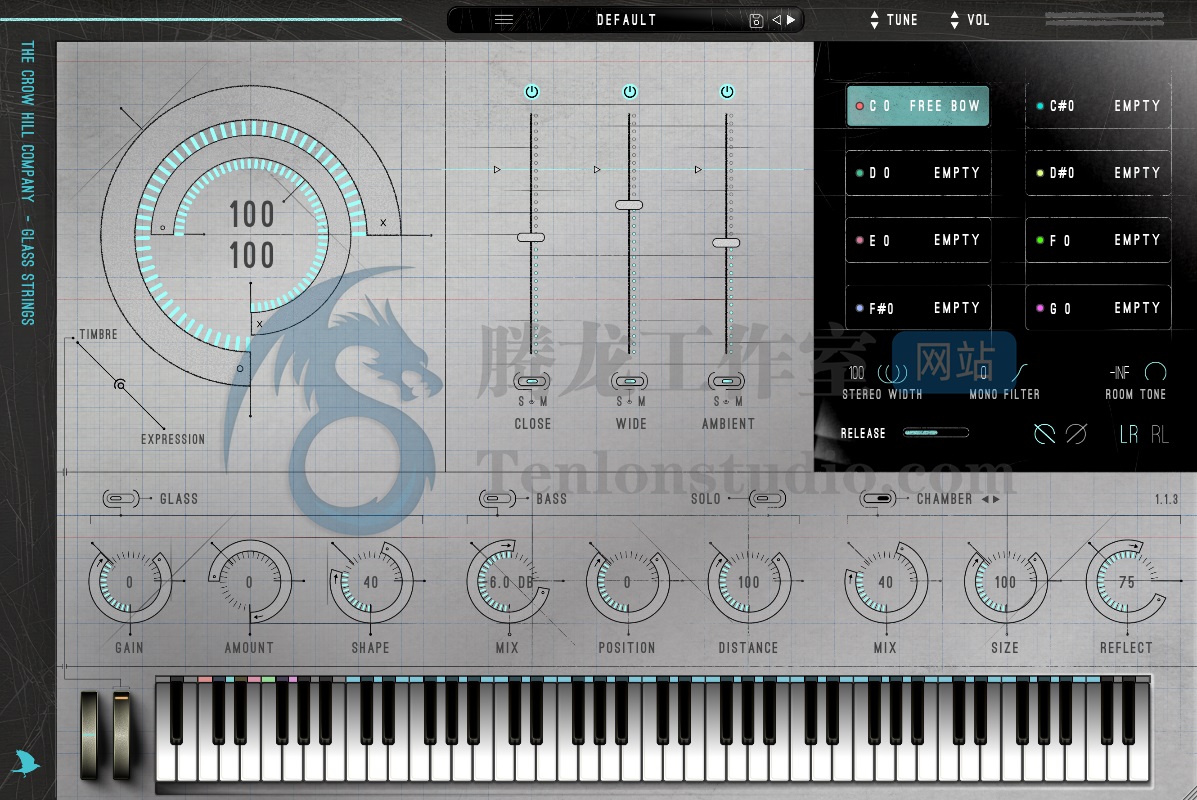Click the version number 1.1.3
1197x800 pixels.
pos(1166,499)
